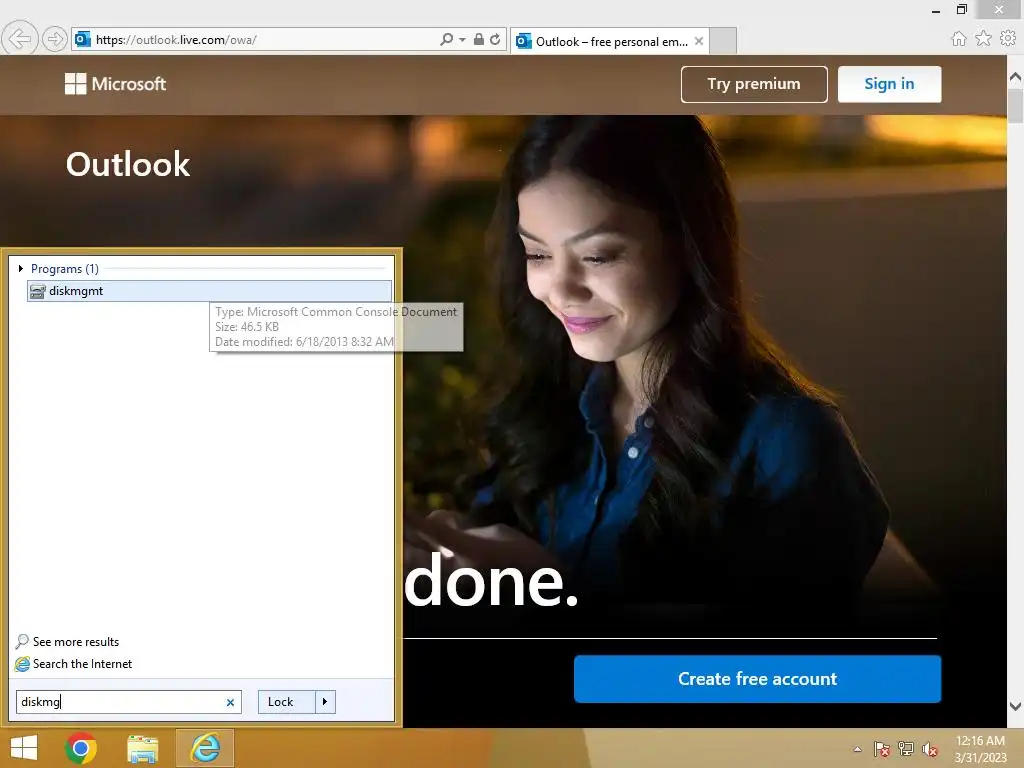Refresh the page with the reload icon

click(x=495, y=39)
